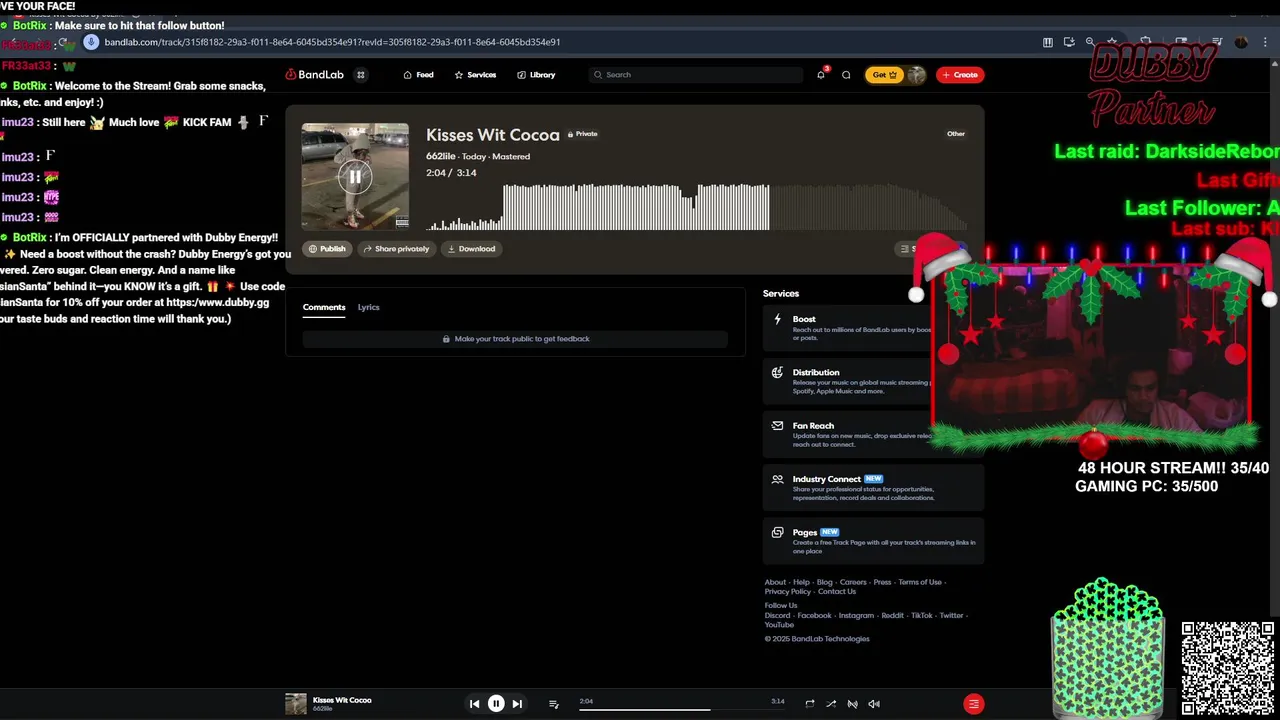Viewport: 1280px width, 720px height.
Task: Follow BandLab on Facebook
Action: point(814,616)
